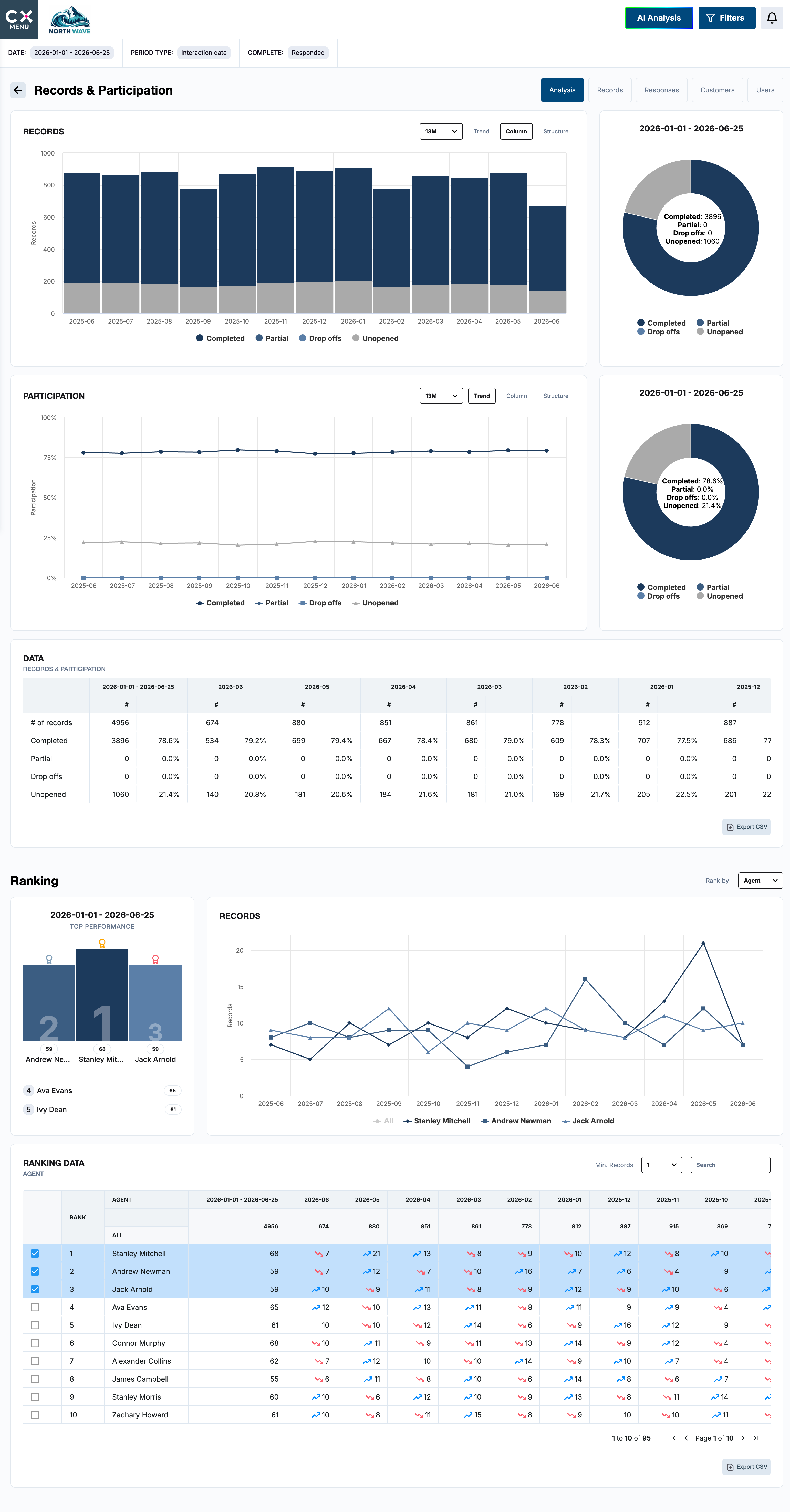The height and width of the screenshot is (1512, 790).
Task: Toggle Unopened legend in Records column chart
Action: [375, 338]
